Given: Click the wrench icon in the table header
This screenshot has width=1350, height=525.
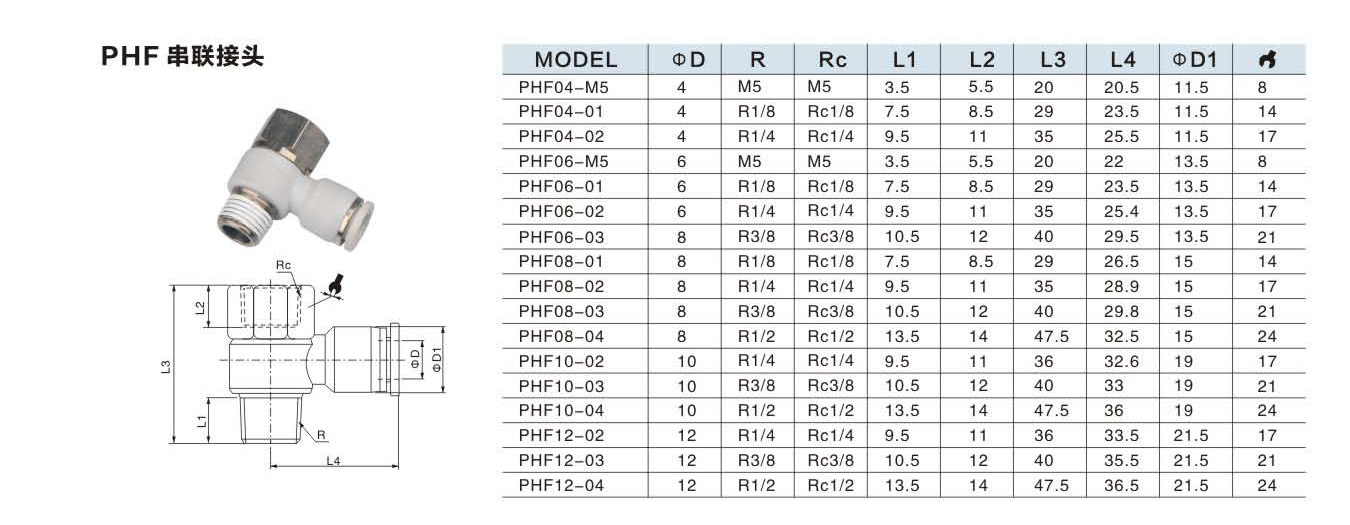Looking at the screenshot, I should (x=1269, y=59).
